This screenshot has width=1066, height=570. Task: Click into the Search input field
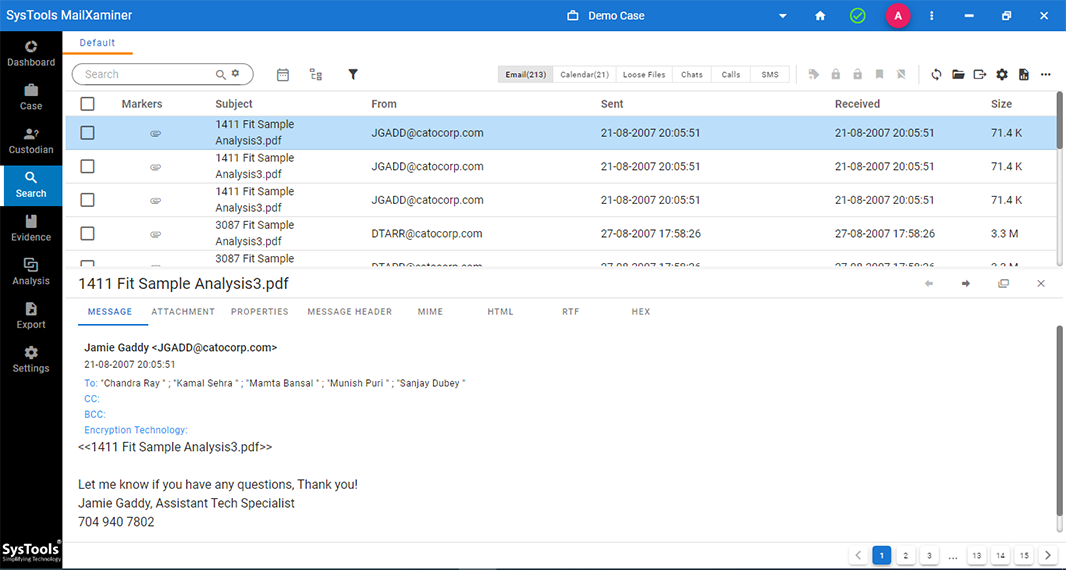(146, 74)
